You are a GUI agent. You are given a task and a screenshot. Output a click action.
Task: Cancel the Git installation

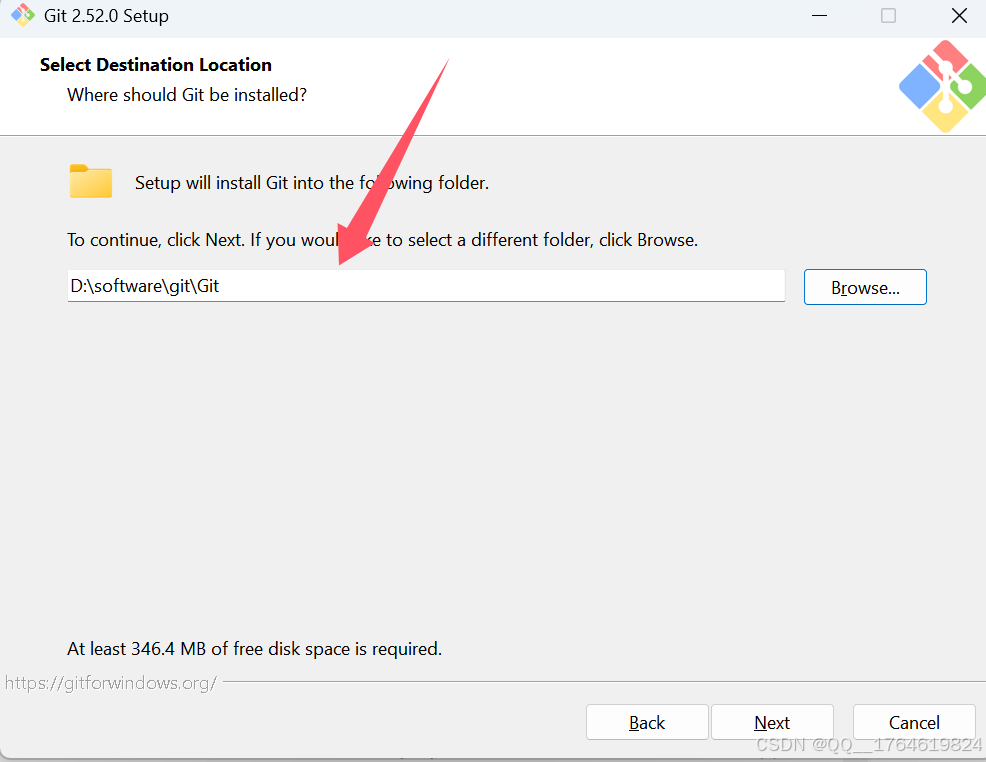[914, 722]
